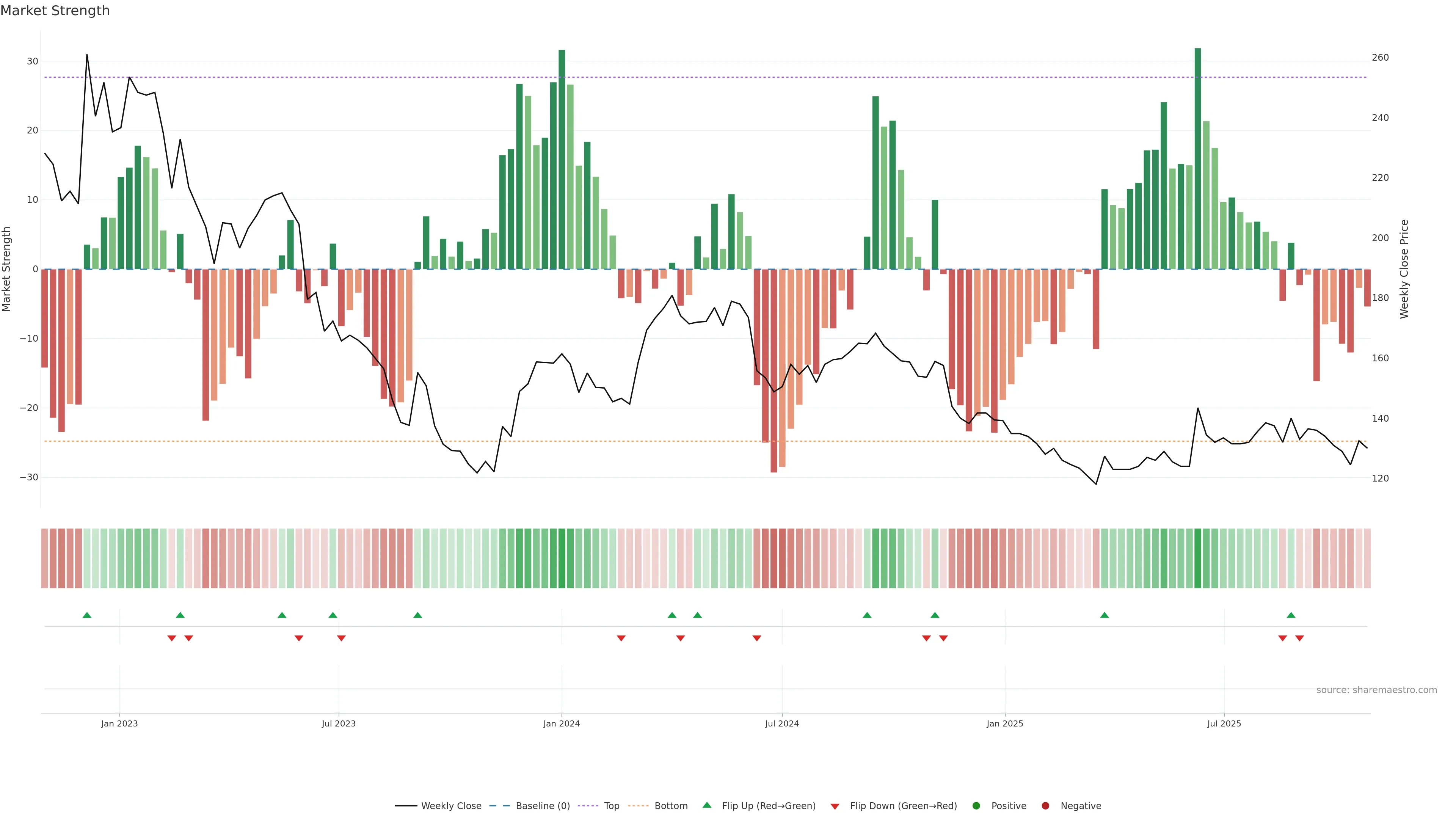
Task: Click the flip-up marker after Jul 2025
Action: click(x=1291, y=615)
